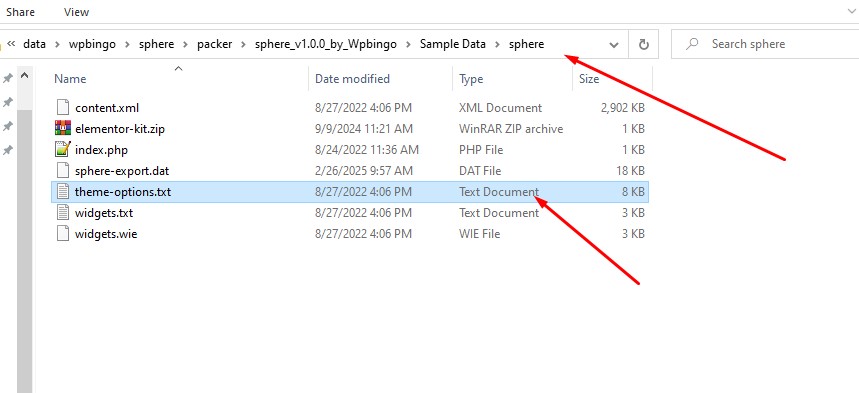Refresh the folder with the reload icon
This screenshot has height=393, width=859.
[644, 44]
